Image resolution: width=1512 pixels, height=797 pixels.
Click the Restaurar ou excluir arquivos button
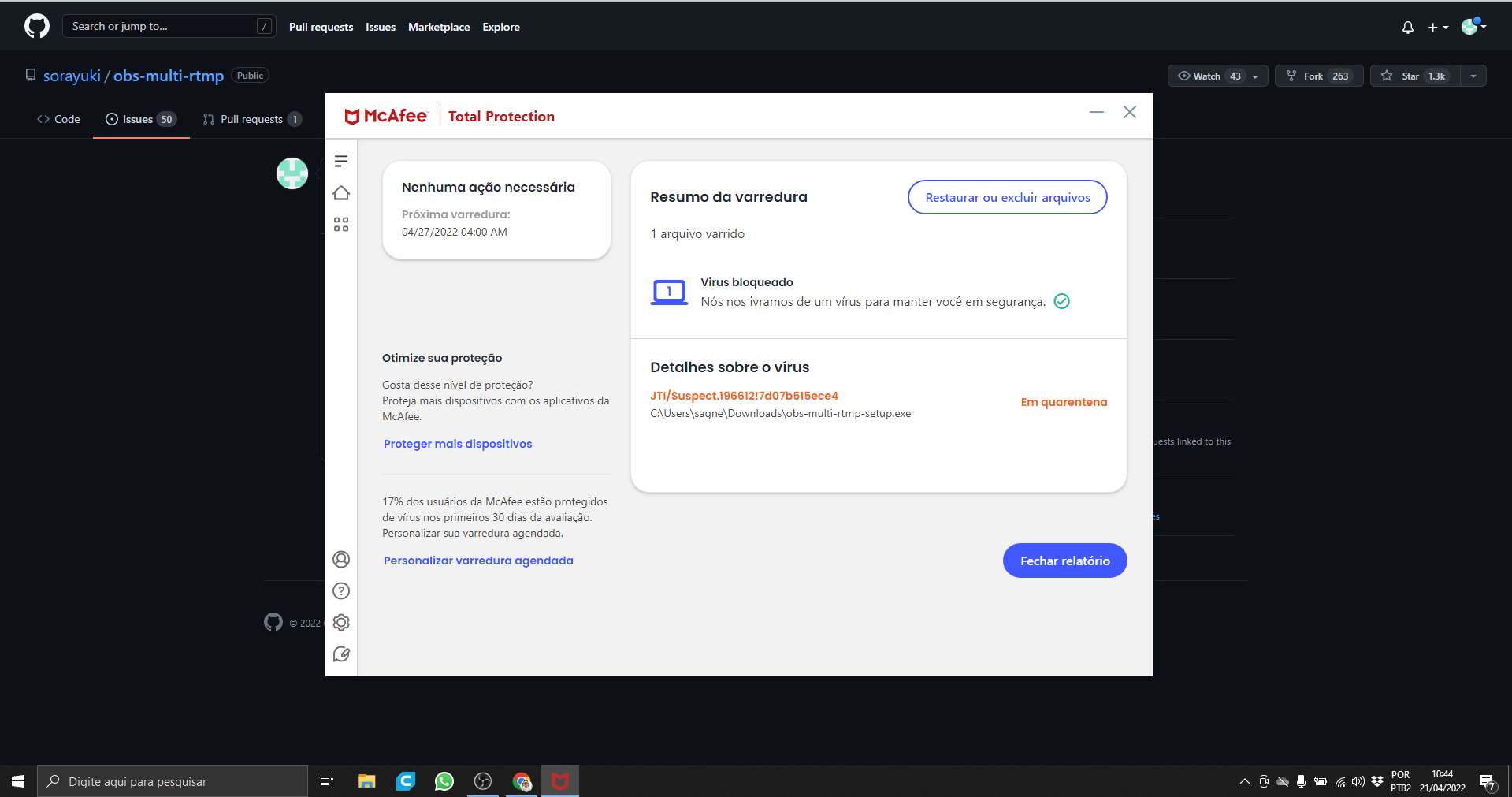coord(1007,197)
